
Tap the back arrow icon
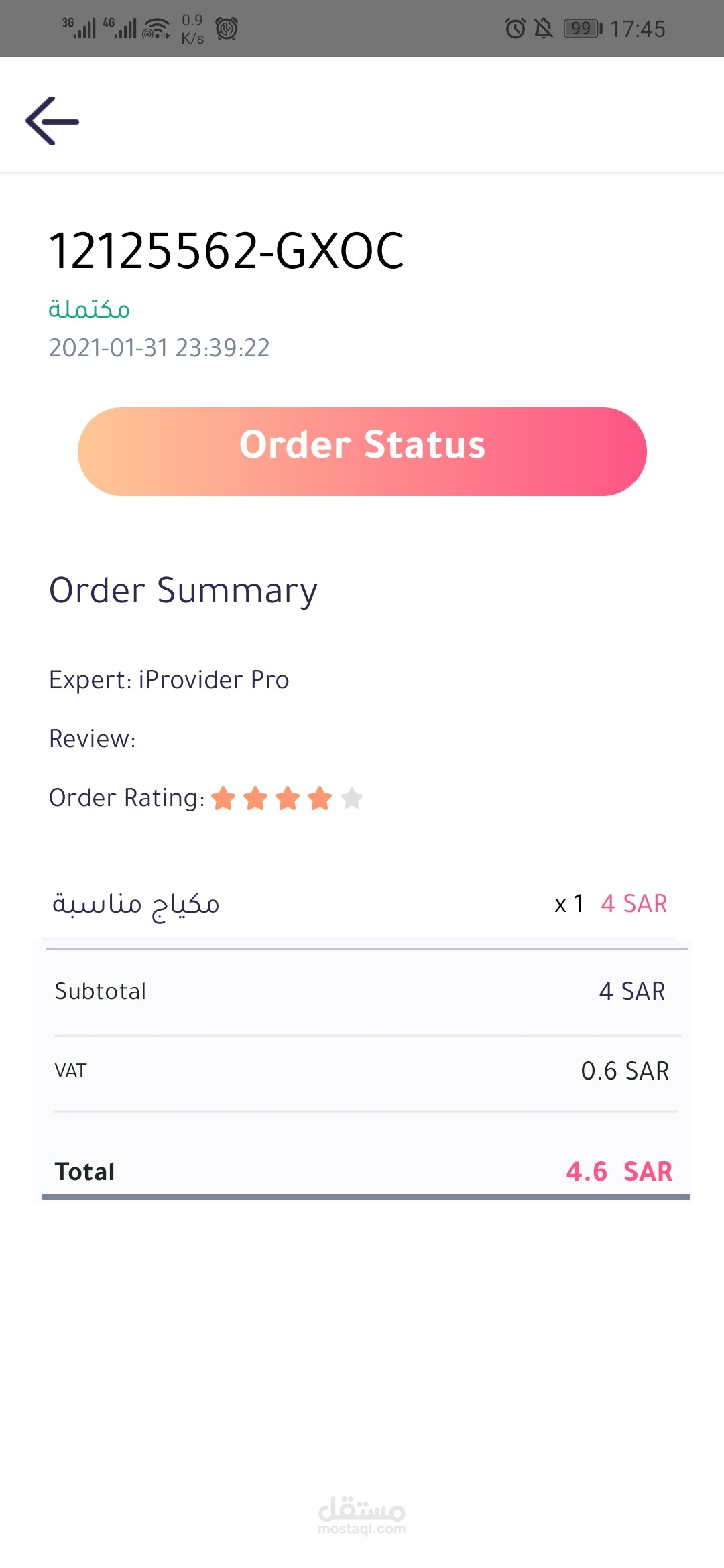52,121
